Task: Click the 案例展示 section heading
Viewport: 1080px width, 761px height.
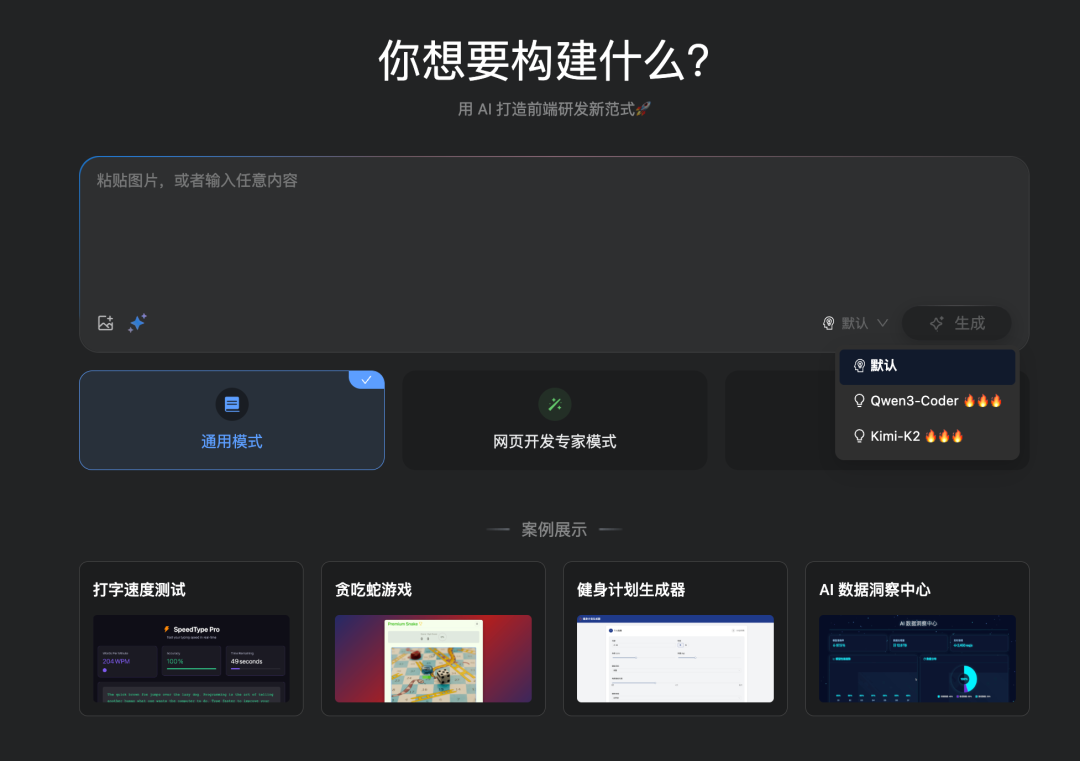Action: click(x=554, y=530)
